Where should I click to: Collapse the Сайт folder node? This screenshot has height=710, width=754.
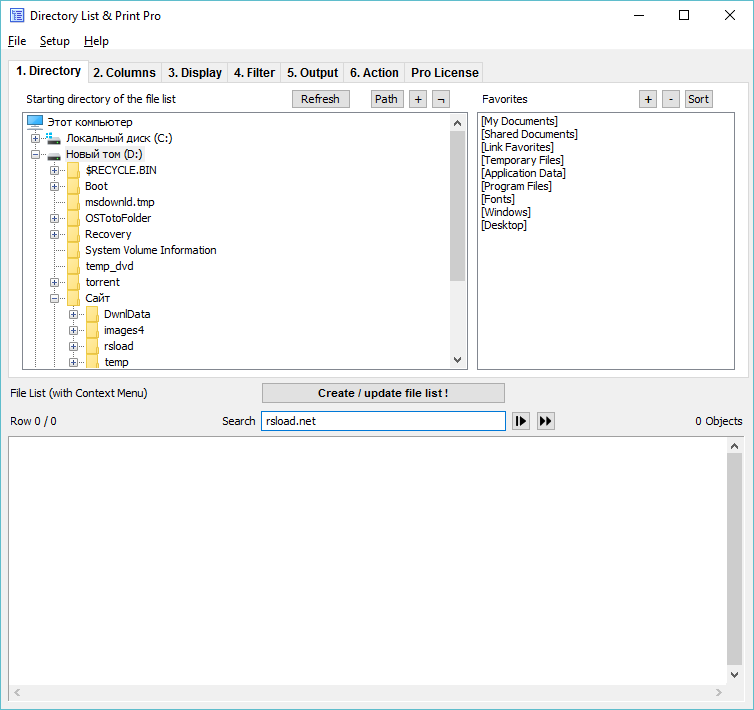[55, 298]
